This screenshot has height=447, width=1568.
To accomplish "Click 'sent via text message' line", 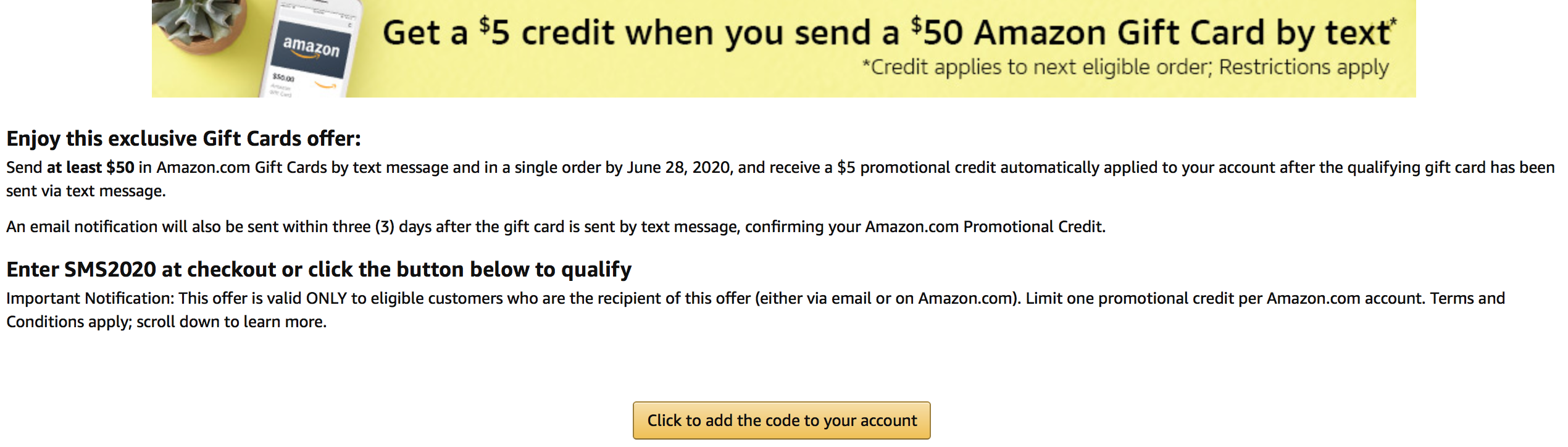I will 86,191.
